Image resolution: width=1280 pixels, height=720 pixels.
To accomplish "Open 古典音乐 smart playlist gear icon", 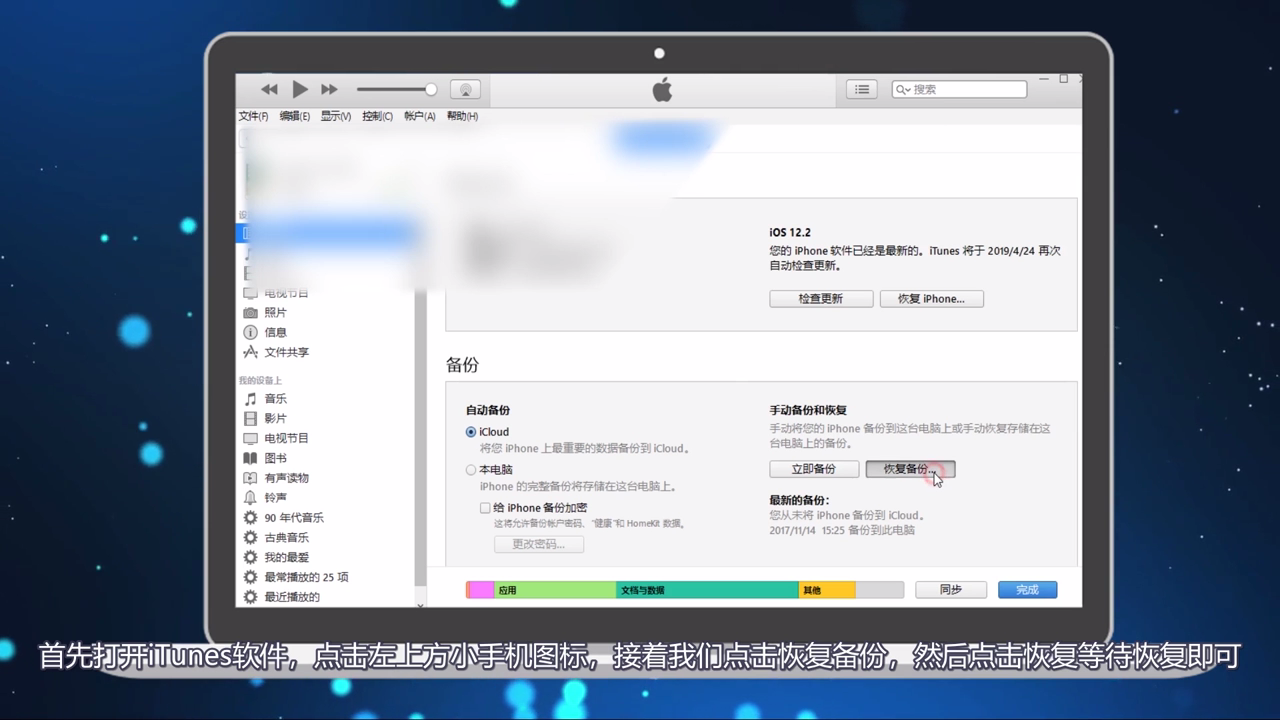I will pyautogui.click(x=251, y=537).
